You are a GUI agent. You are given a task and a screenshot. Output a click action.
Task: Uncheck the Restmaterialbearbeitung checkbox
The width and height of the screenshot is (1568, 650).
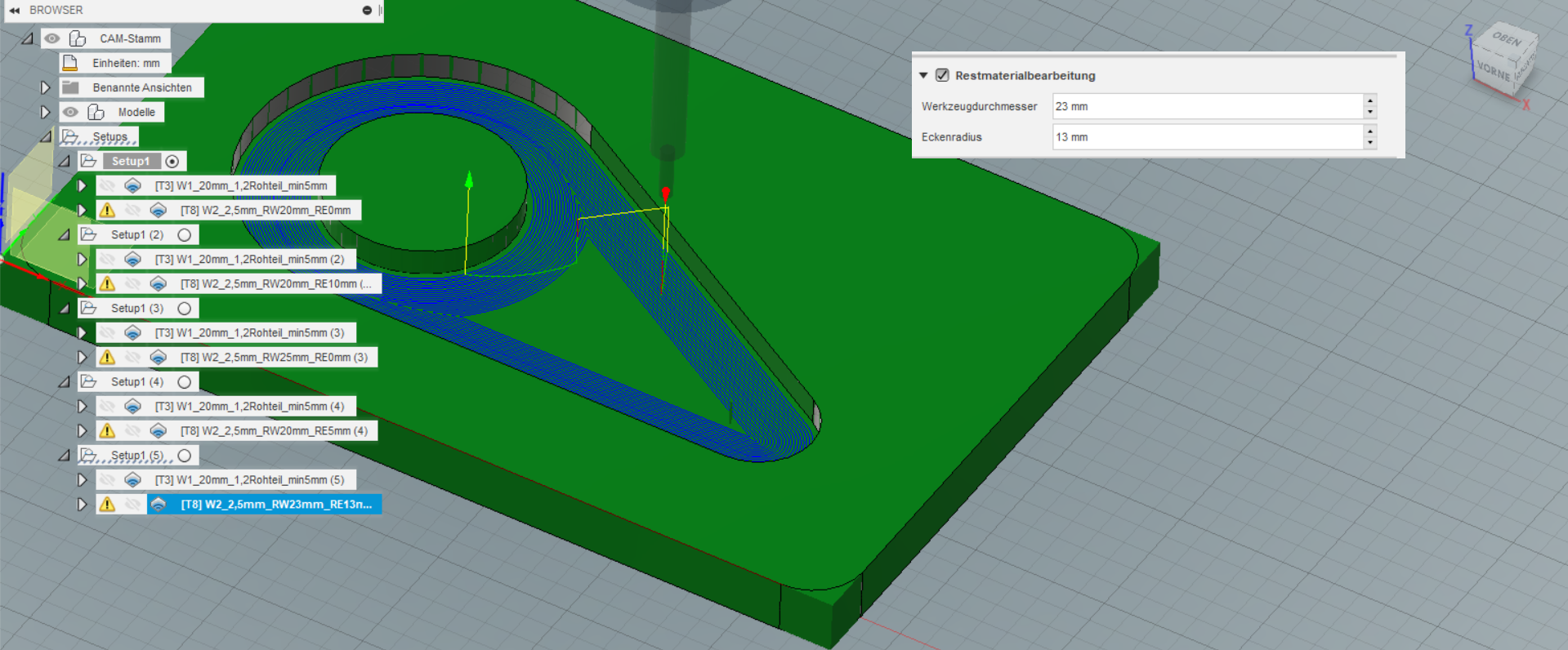[x=942, y=75]
